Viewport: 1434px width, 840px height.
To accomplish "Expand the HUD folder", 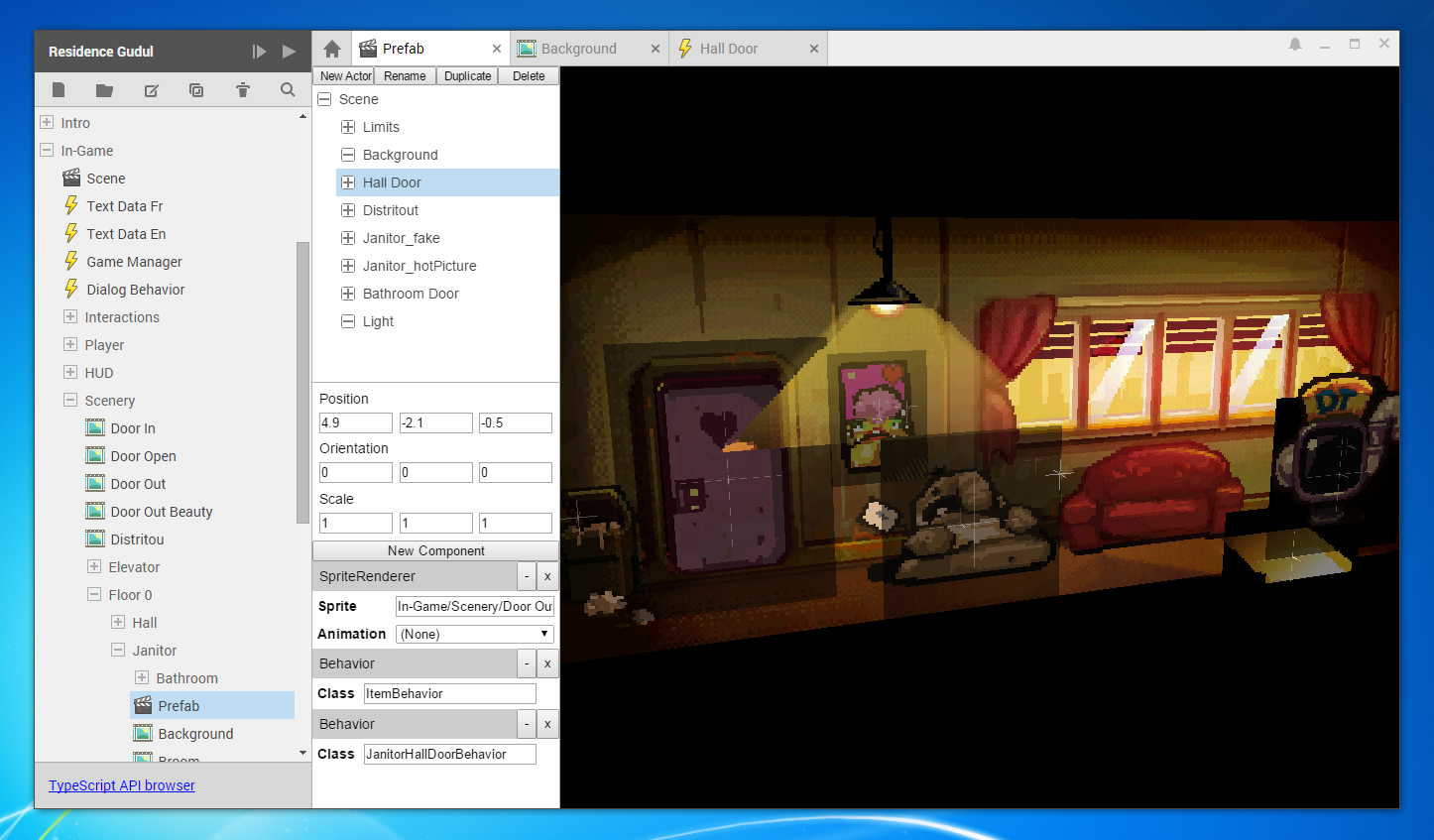I will (70, 373).
